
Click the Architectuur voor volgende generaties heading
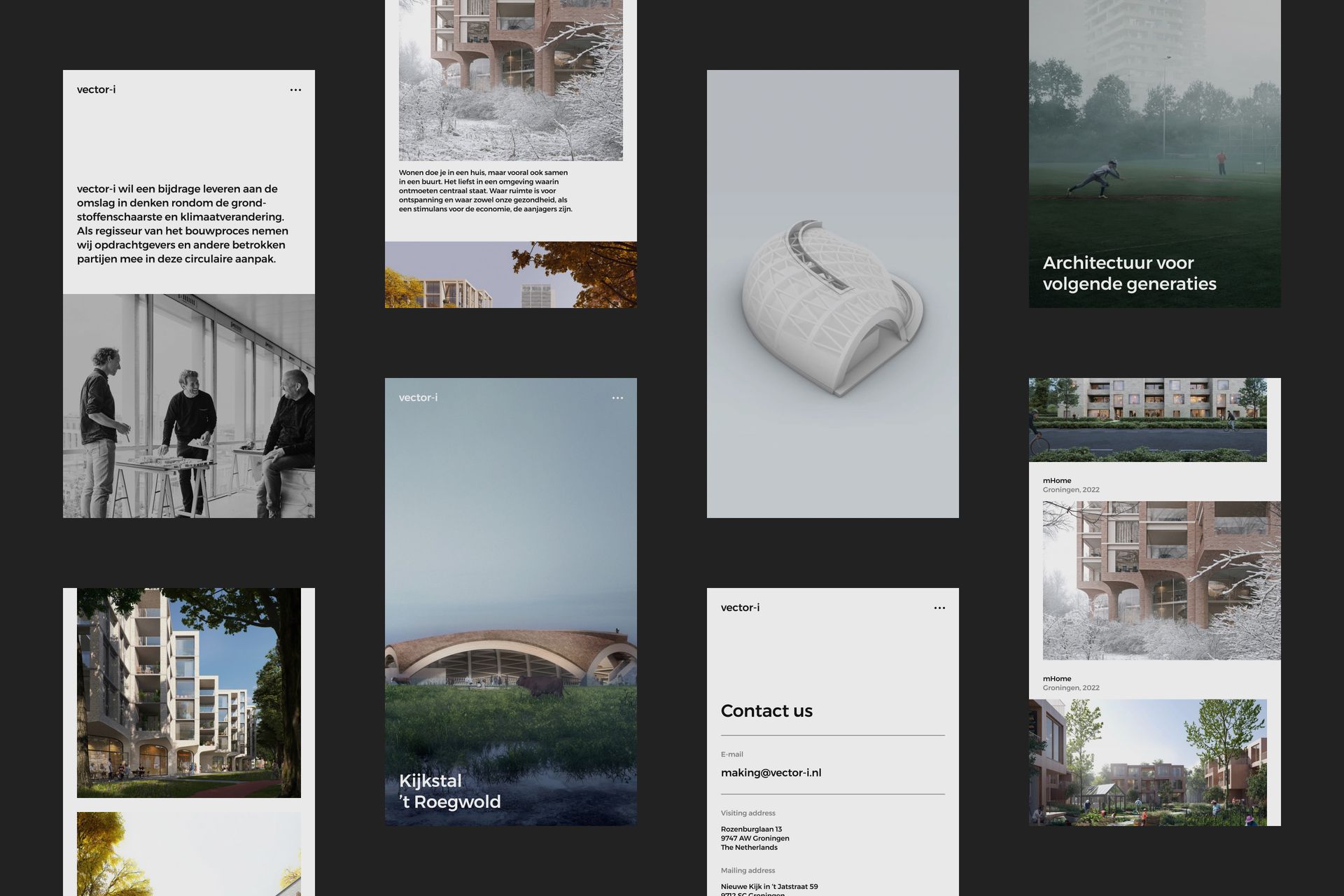pos(1129,273)
